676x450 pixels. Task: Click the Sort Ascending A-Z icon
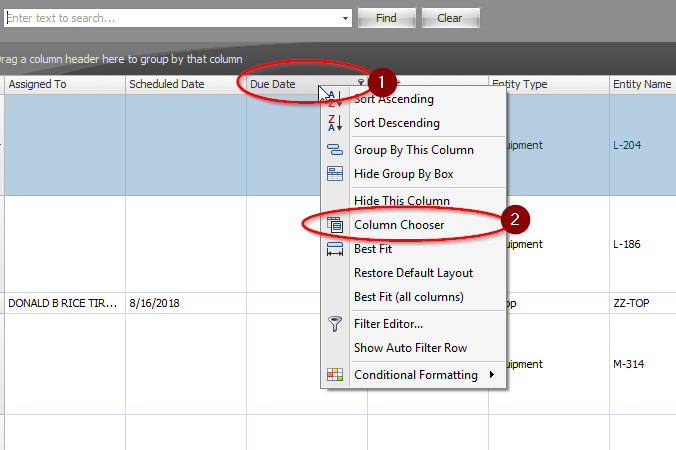click(x=335, y=99)
